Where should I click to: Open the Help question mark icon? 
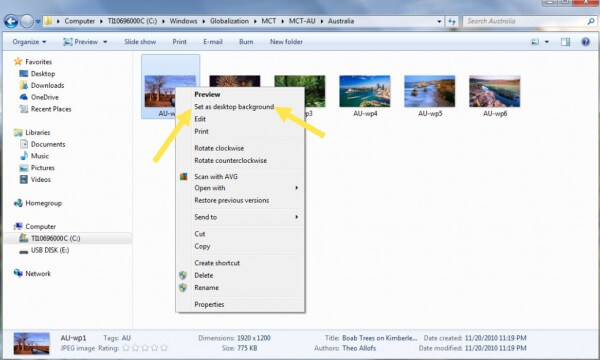[585, 42]
